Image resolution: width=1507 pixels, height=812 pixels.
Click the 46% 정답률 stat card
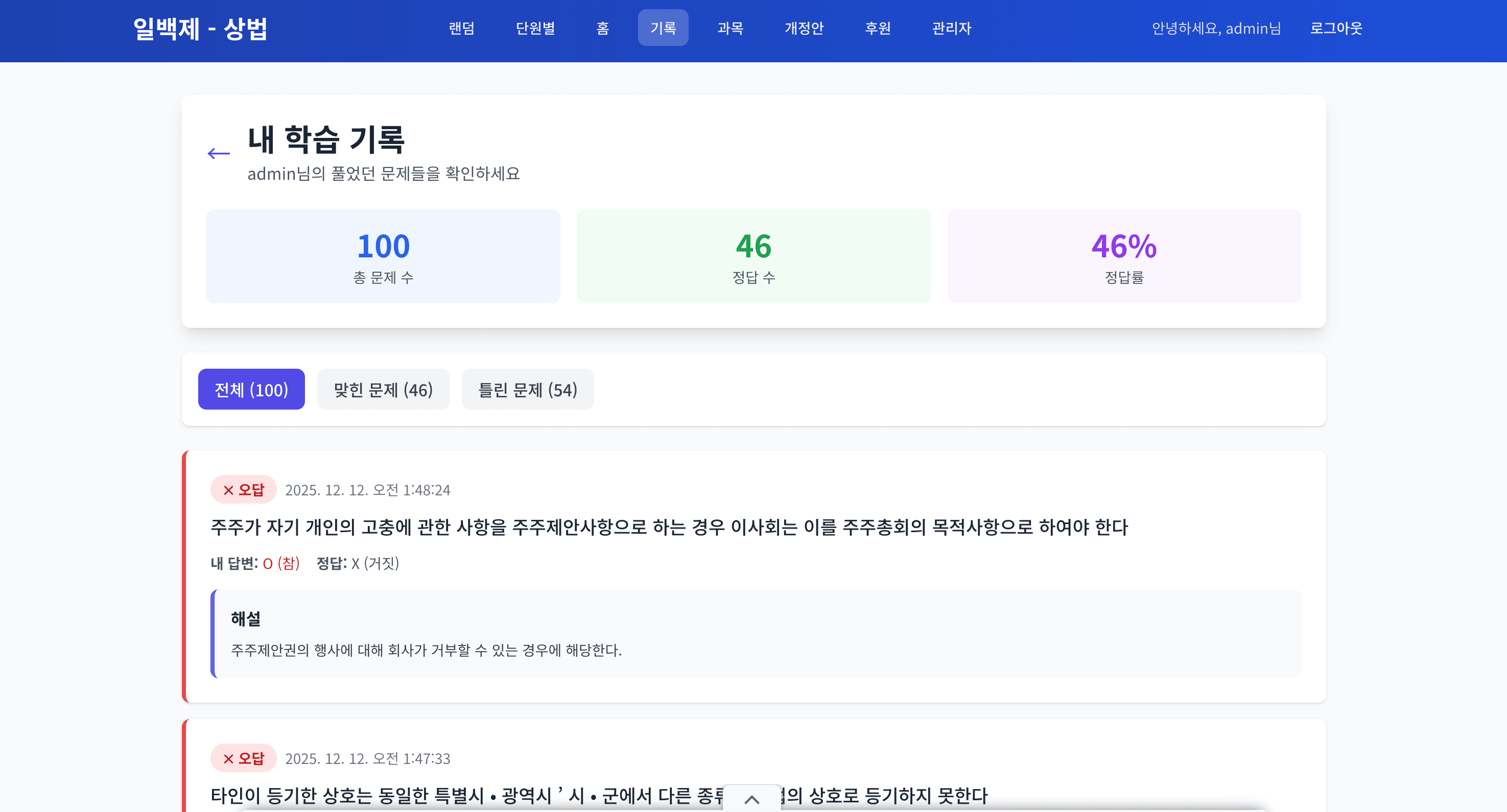coord(1124,256)
